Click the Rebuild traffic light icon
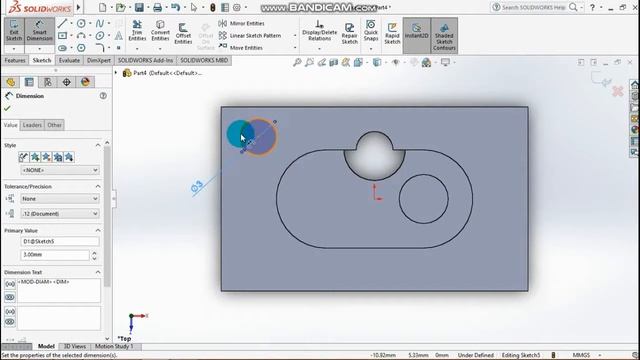Screen dimensions: 640x360 (212, 7)
